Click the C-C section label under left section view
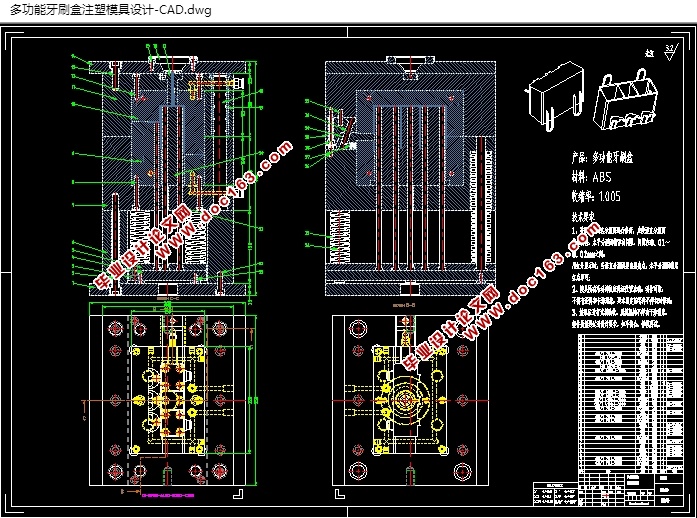 point(168,298)
